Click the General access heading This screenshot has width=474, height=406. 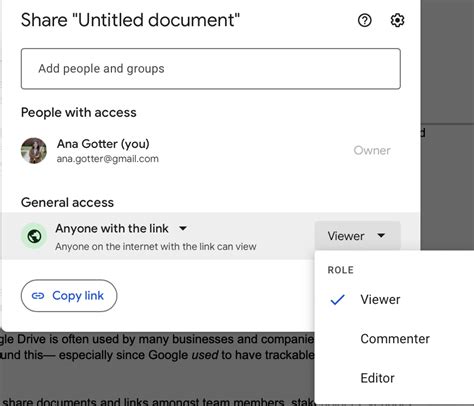point(67,203)
